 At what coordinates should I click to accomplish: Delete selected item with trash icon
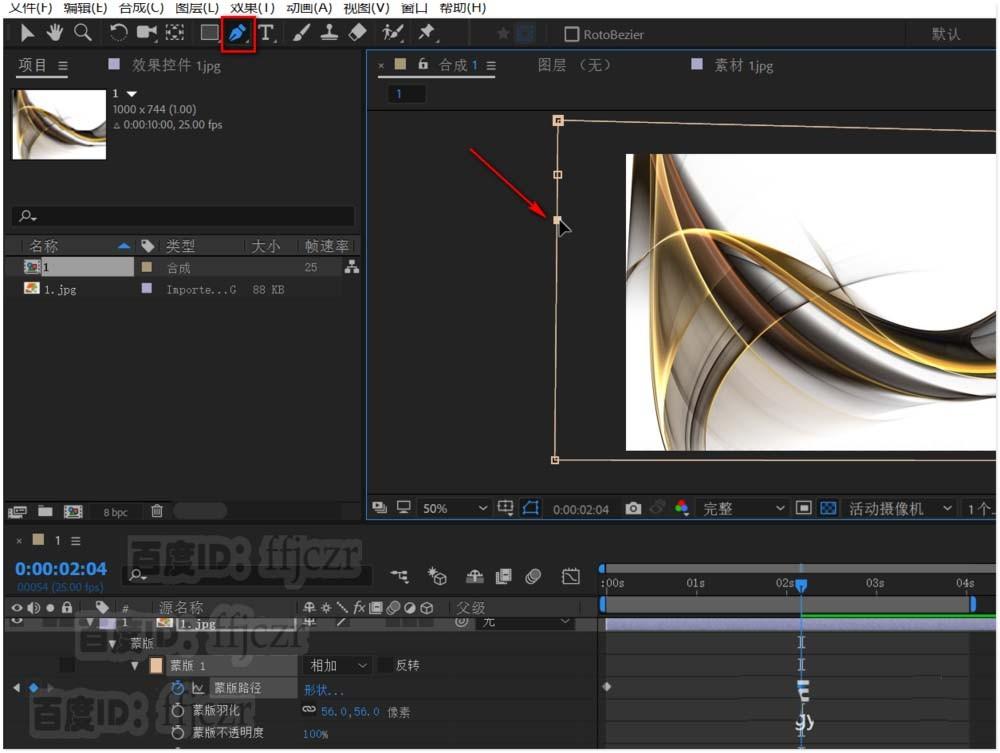coord(157,511)
